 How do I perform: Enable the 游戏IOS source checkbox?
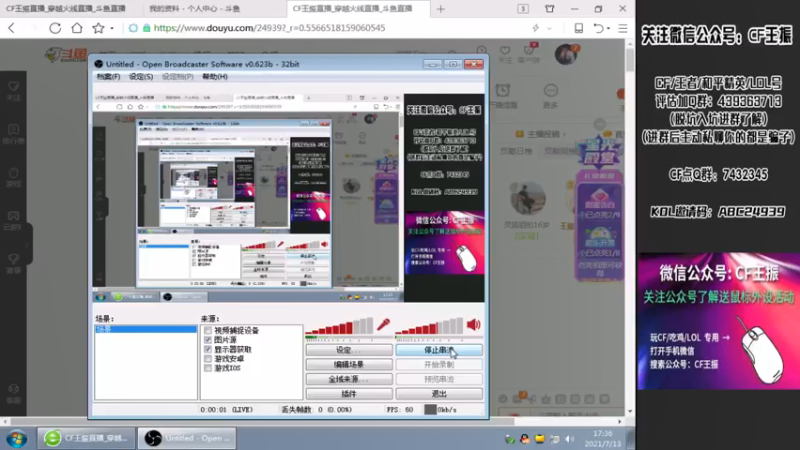point(208,367)
